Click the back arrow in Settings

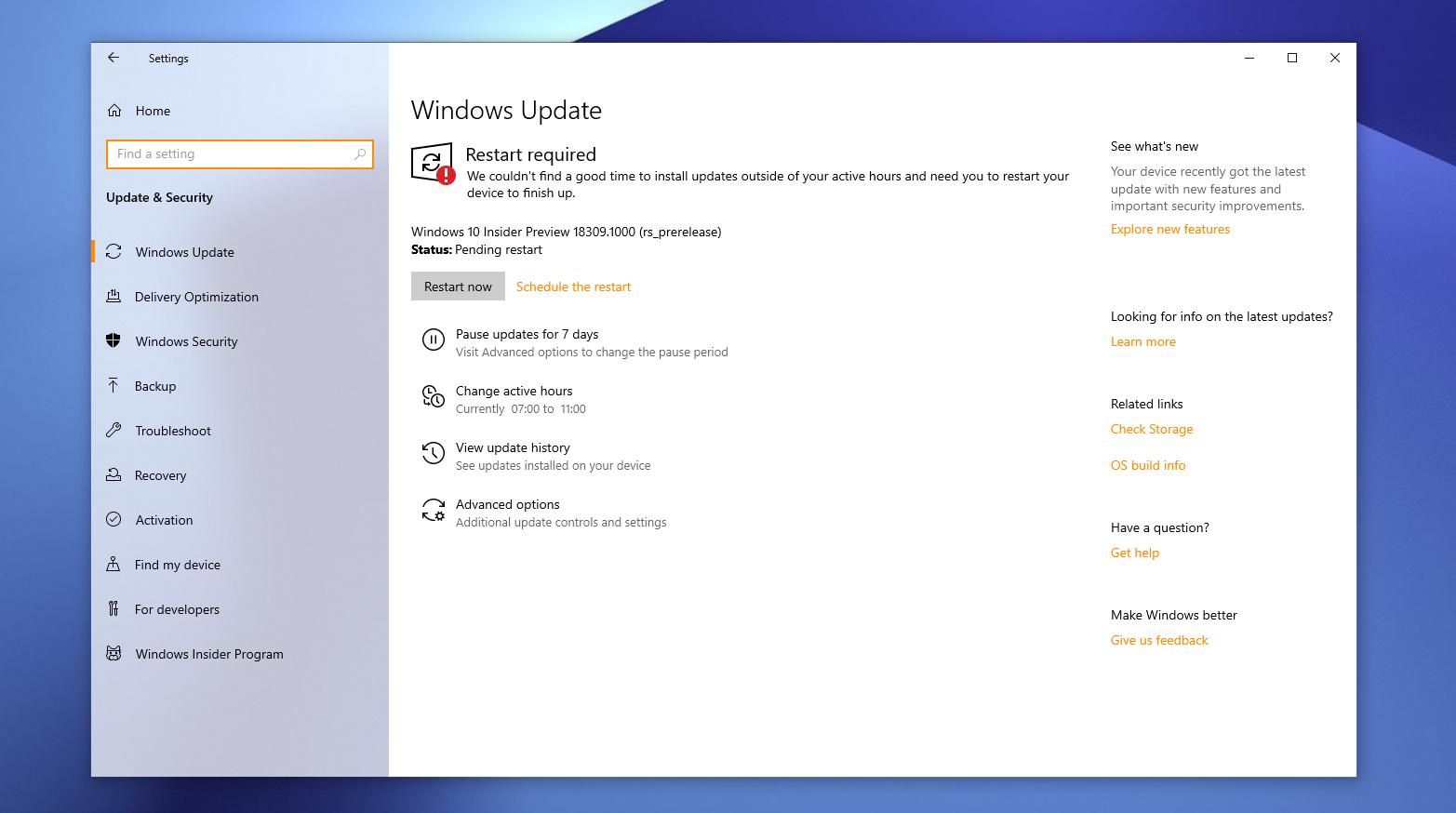pos(114,58)
